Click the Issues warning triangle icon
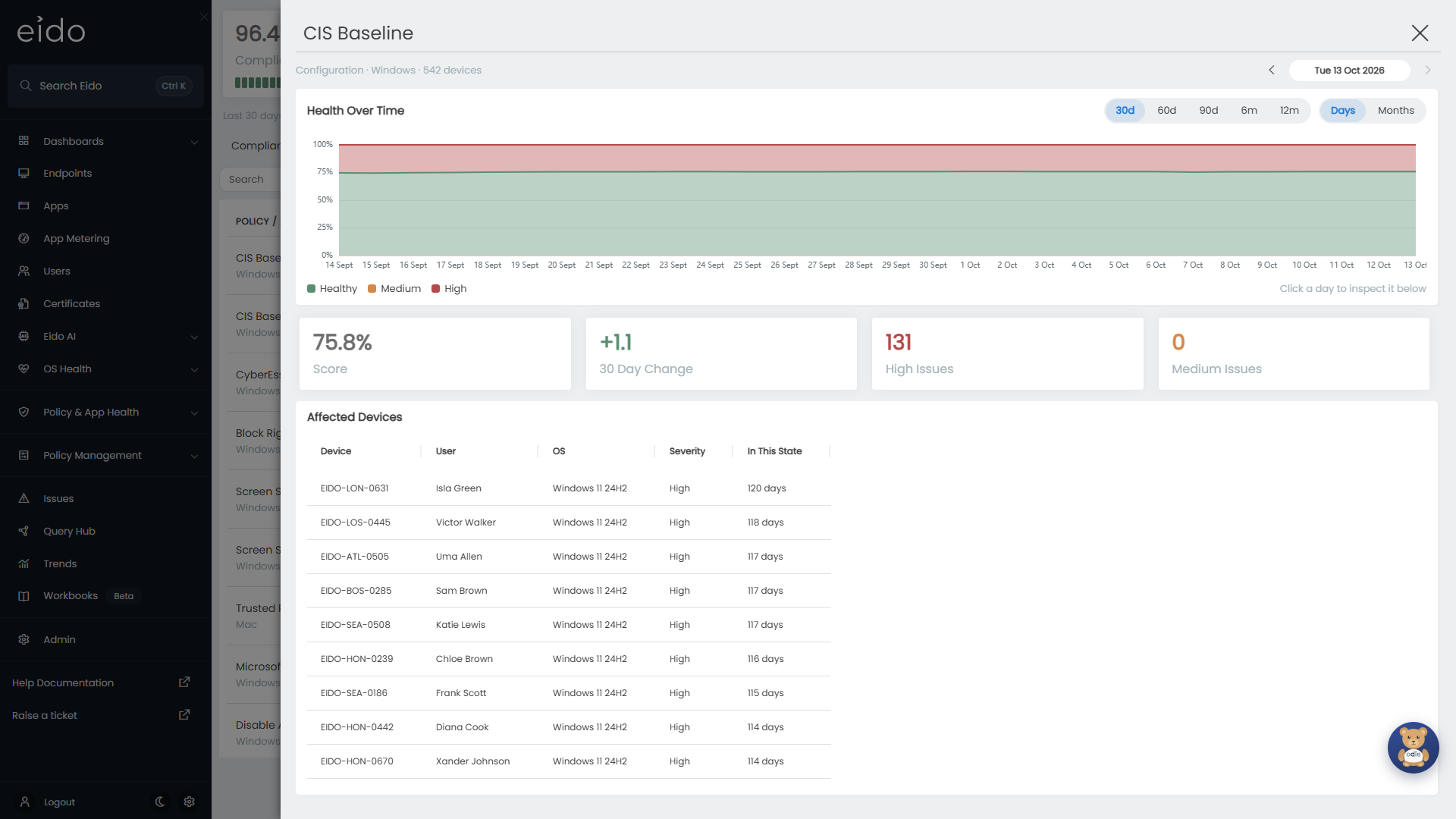The width and height of the screenshot is (1456, 819). [x=24, y=499]
